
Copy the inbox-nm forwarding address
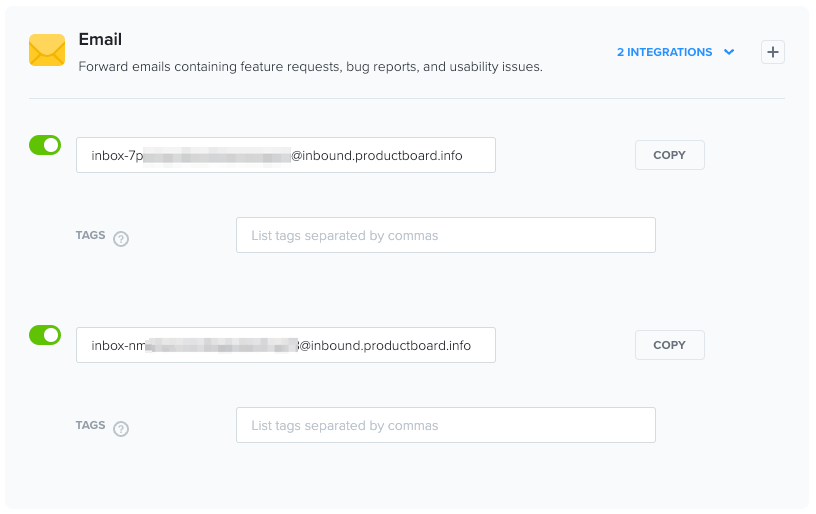(x=670, y=345)
